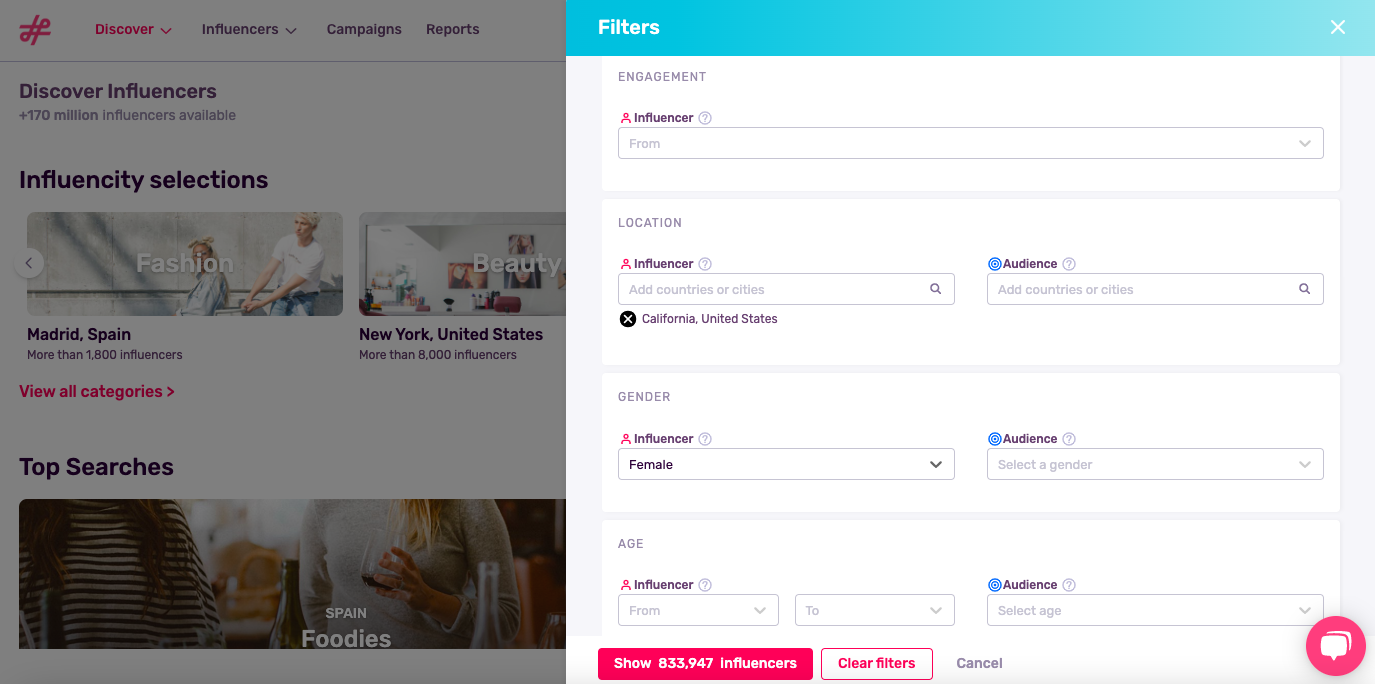Open the Age From dropdown
Image resolution: width=1375 pixels, height=684 pixels.
(698, 610)
